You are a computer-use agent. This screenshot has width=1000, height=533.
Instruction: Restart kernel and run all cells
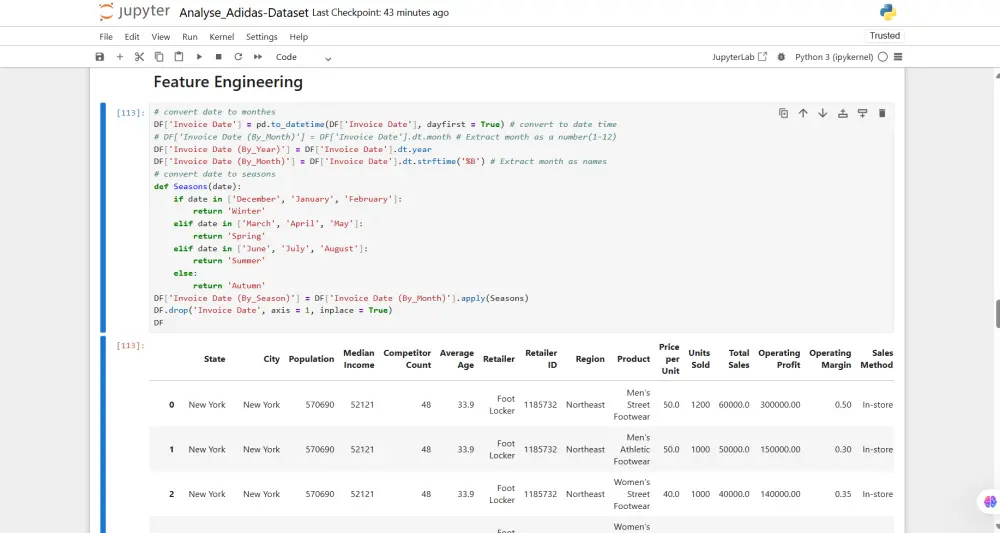coord(258,57)
